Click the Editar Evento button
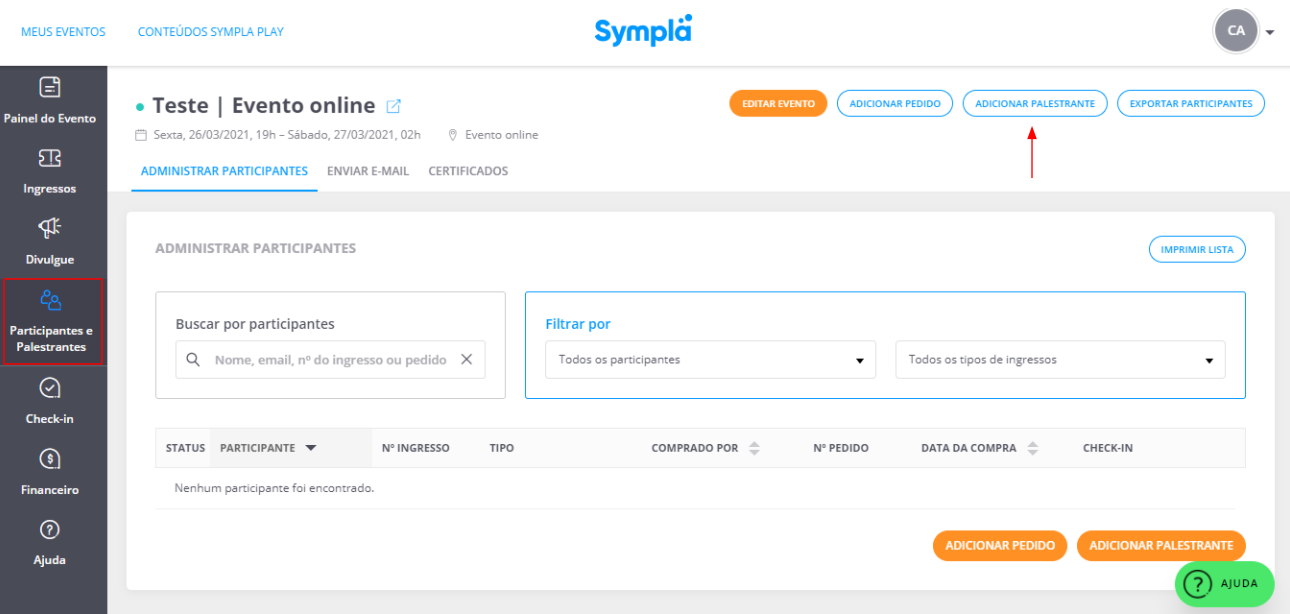Image resolution: width=1290 pixels, height=614 pixels. [x=778, y=103]
